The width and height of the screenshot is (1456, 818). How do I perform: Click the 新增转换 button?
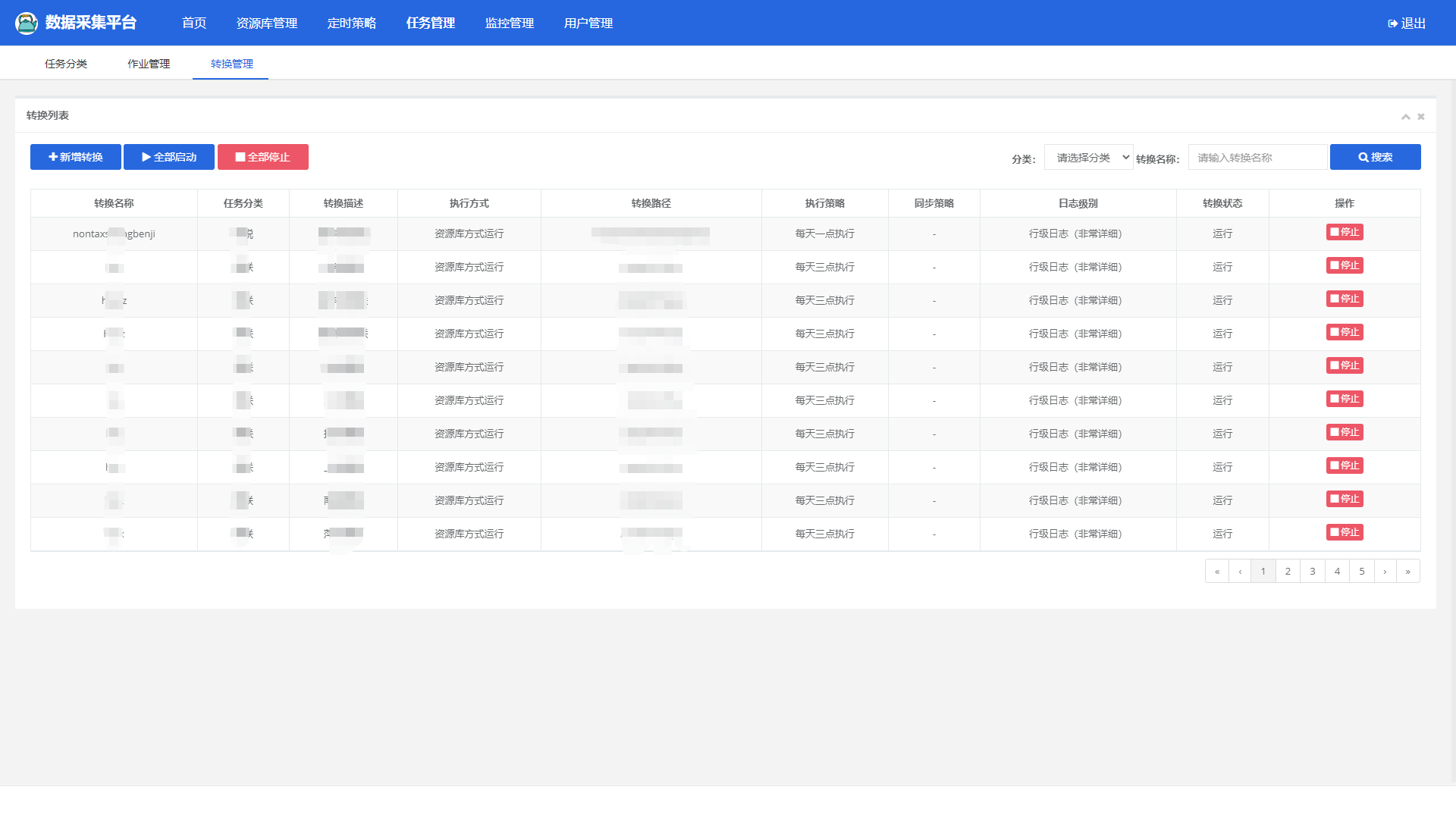pyautogui.click(x=76, y=157)
